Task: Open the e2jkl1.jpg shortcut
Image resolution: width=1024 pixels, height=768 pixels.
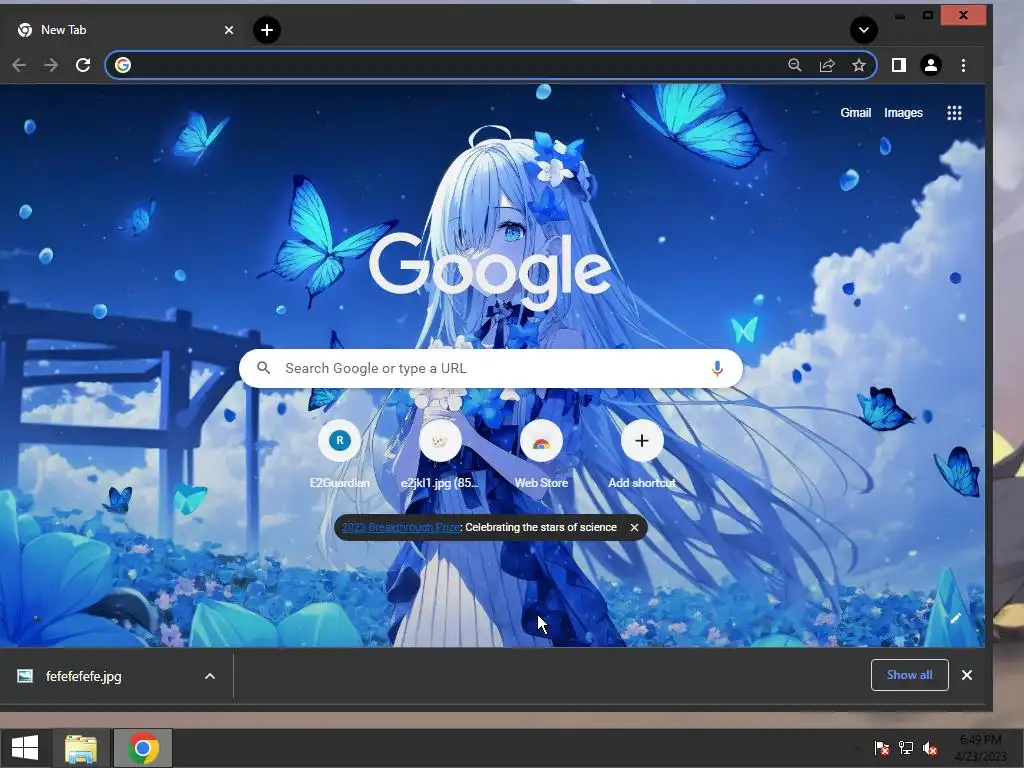Action: [440, 455]
